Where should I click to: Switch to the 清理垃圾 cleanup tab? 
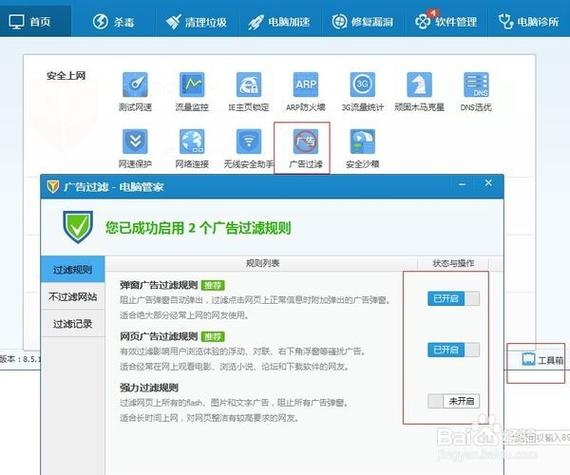pos(196,22)
